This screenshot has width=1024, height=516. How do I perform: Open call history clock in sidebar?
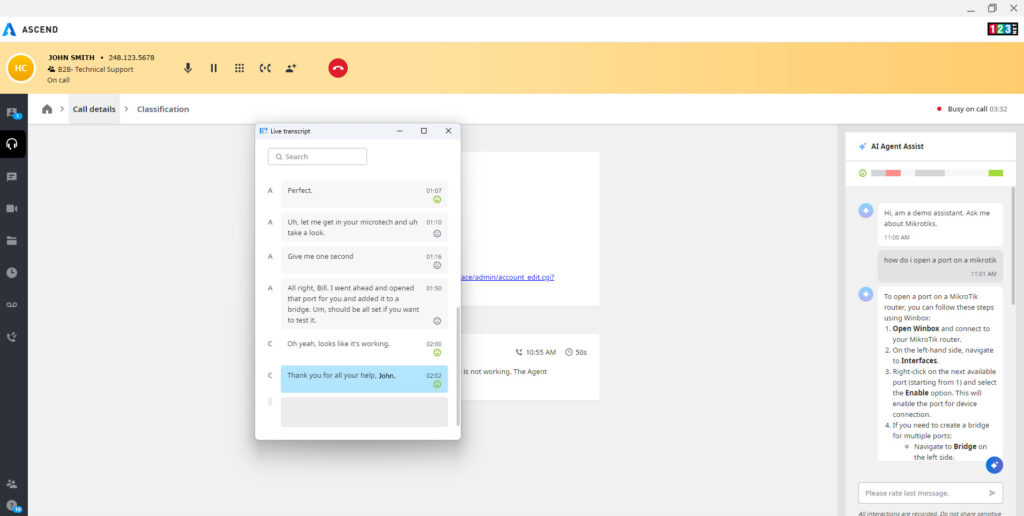[x=13, y=272]
